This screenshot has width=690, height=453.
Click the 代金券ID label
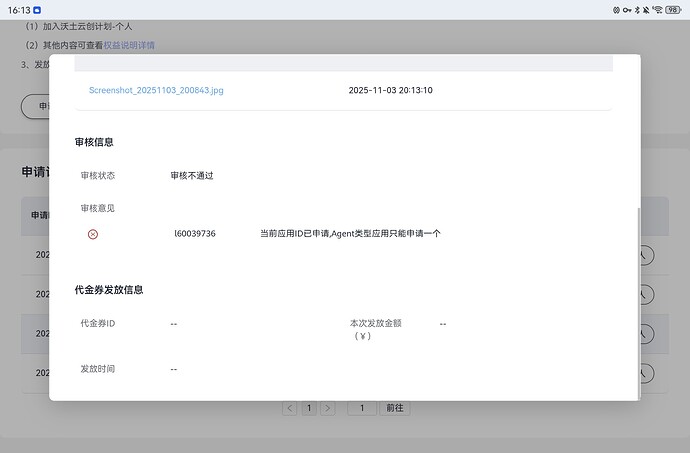coord(98,324)
